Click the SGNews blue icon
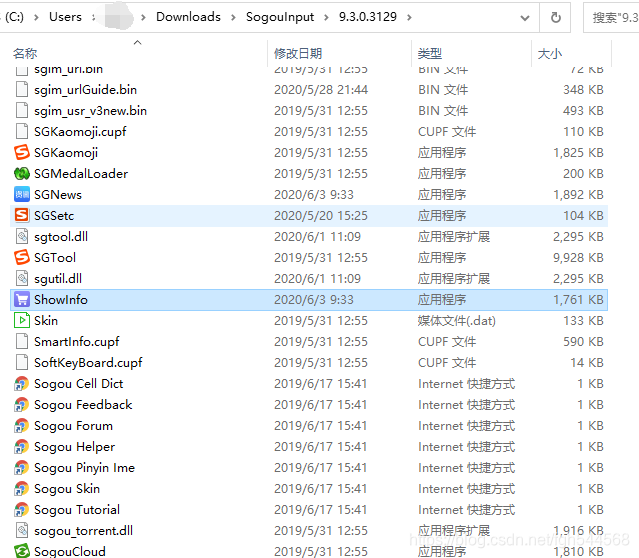This screenshot has height=558, width=639. click(22, 194)
